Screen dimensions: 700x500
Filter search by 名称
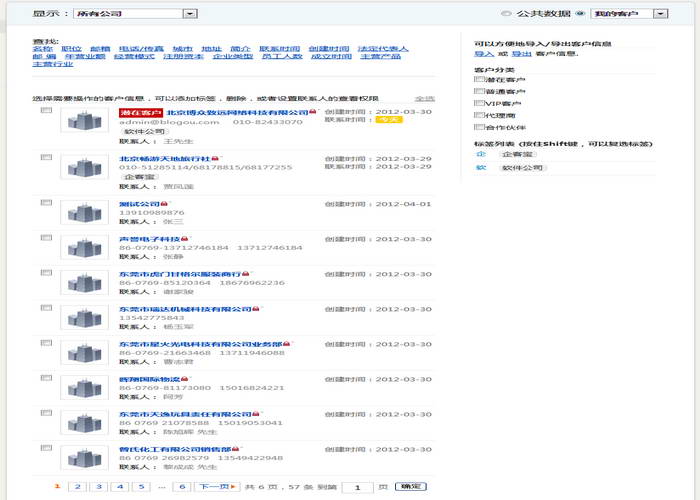[x=42, y=49]
